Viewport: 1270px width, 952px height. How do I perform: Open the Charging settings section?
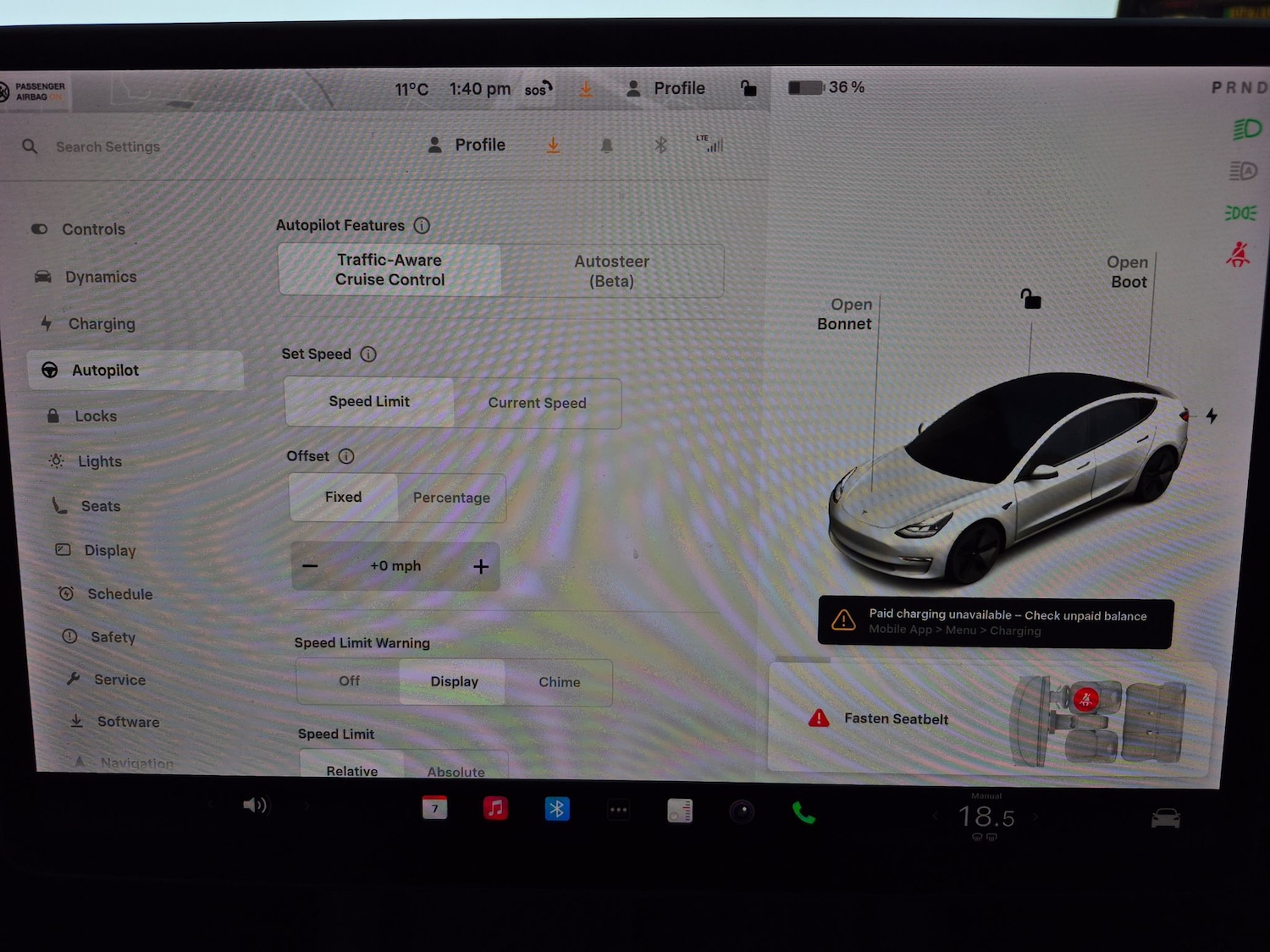pyautogui.click(x=102, y=323)
